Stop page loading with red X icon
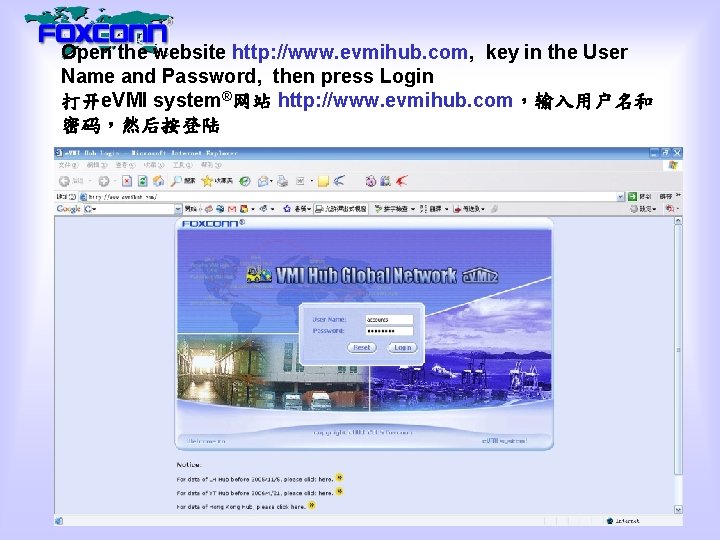 (x=127, y=181)
